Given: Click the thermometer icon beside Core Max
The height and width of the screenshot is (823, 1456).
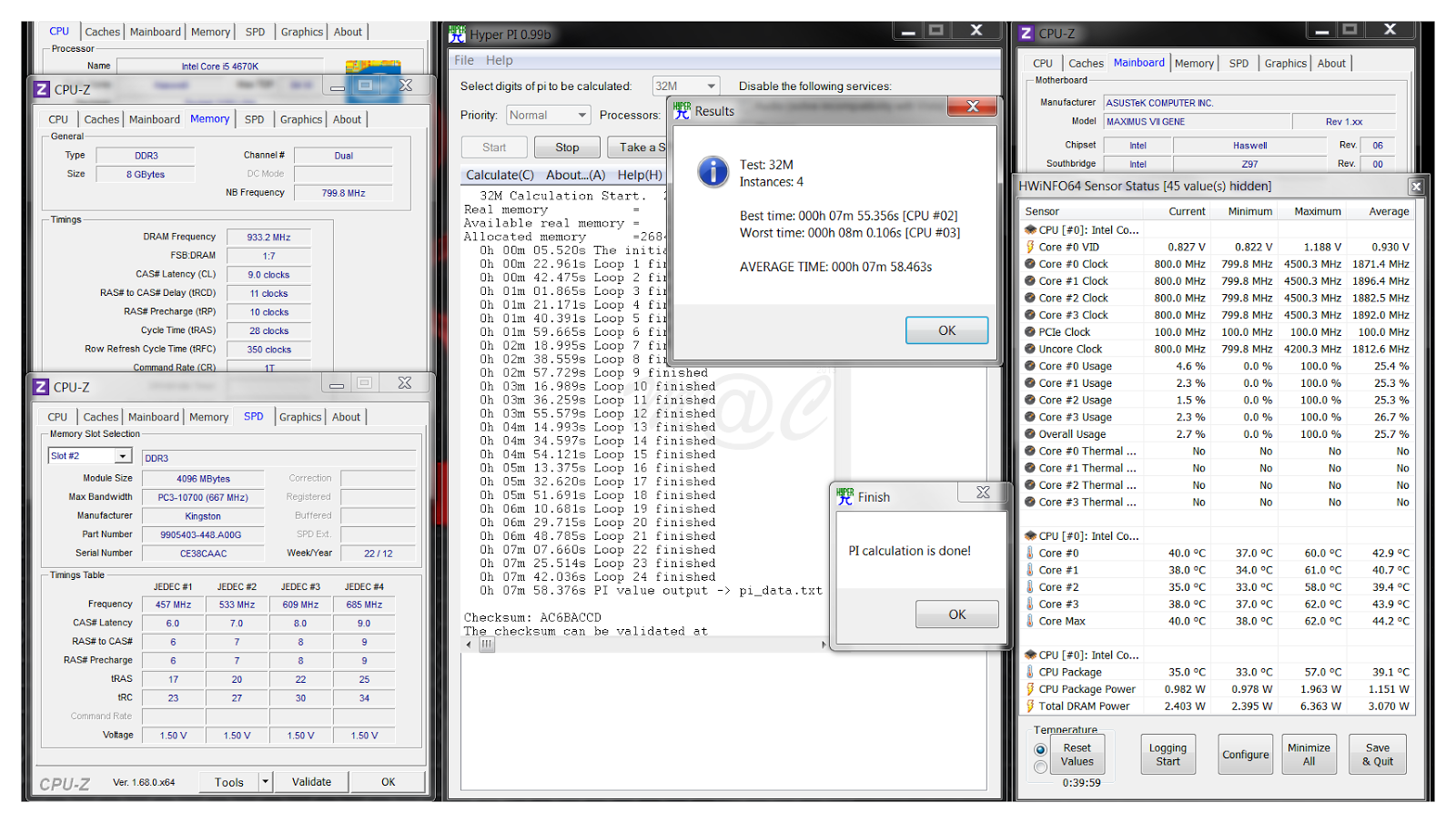Looking at the screenshot, I should [1030, 621].
